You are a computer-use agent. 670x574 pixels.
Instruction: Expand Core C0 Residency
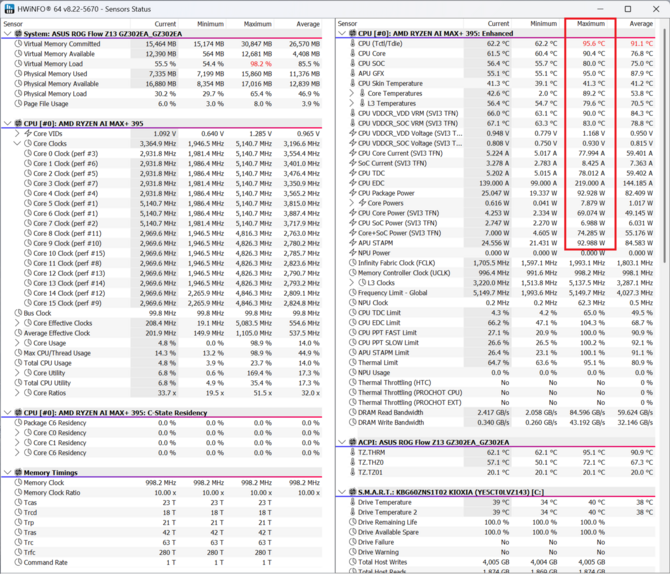(x=17, y=433)
